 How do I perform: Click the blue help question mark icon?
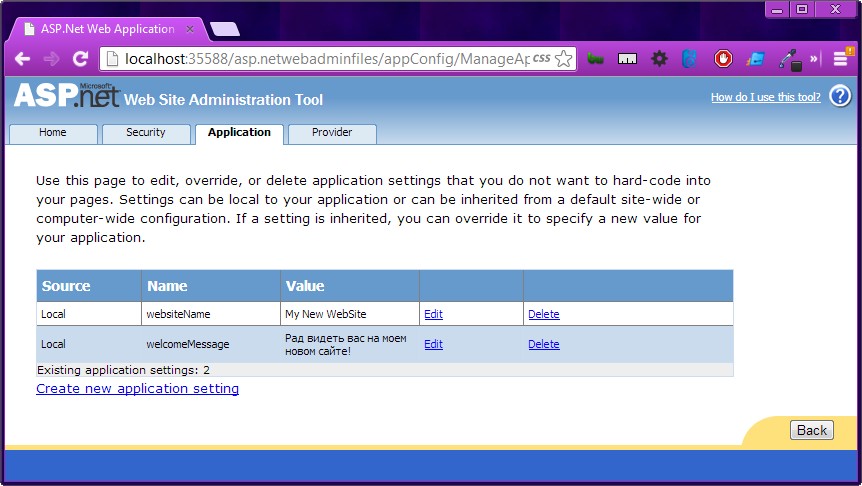coord(840,96)
